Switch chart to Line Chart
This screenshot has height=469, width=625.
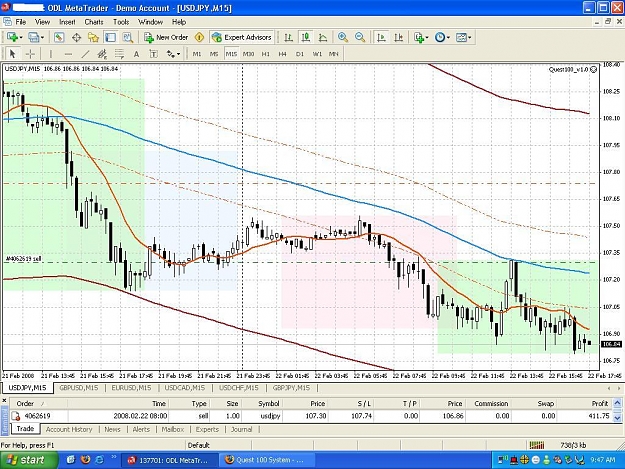[x=323, y=37]
